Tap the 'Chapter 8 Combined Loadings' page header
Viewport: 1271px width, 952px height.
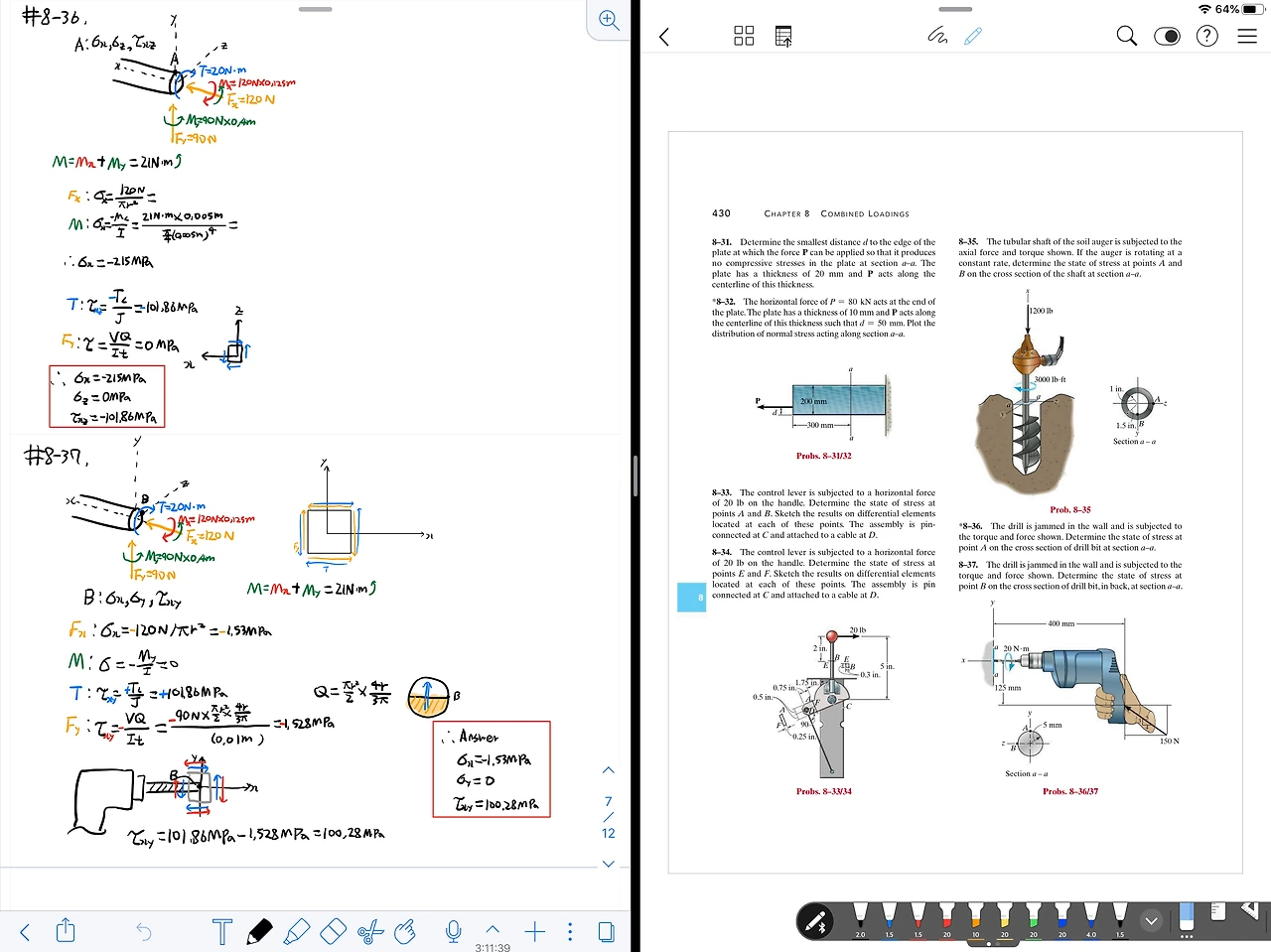point(836,213)
